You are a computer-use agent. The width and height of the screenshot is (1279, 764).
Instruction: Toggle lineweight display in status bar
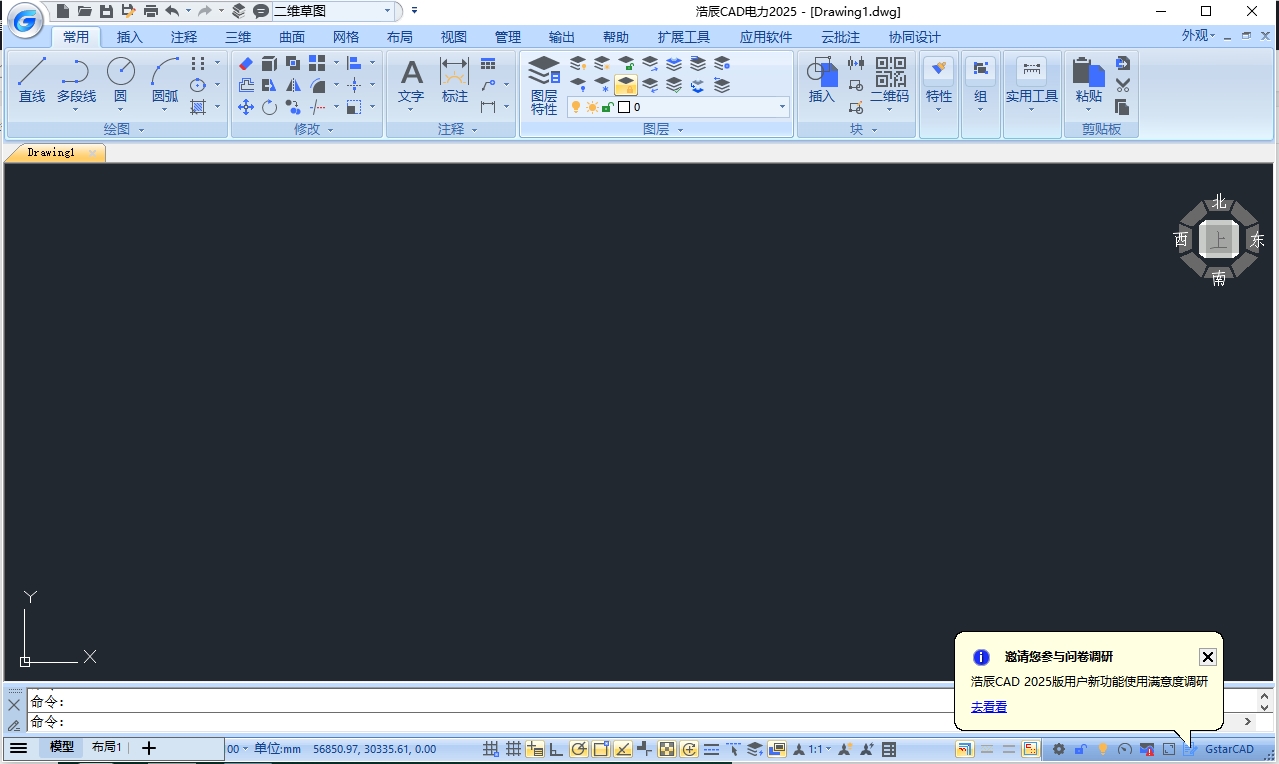click(x=711, y=749)
